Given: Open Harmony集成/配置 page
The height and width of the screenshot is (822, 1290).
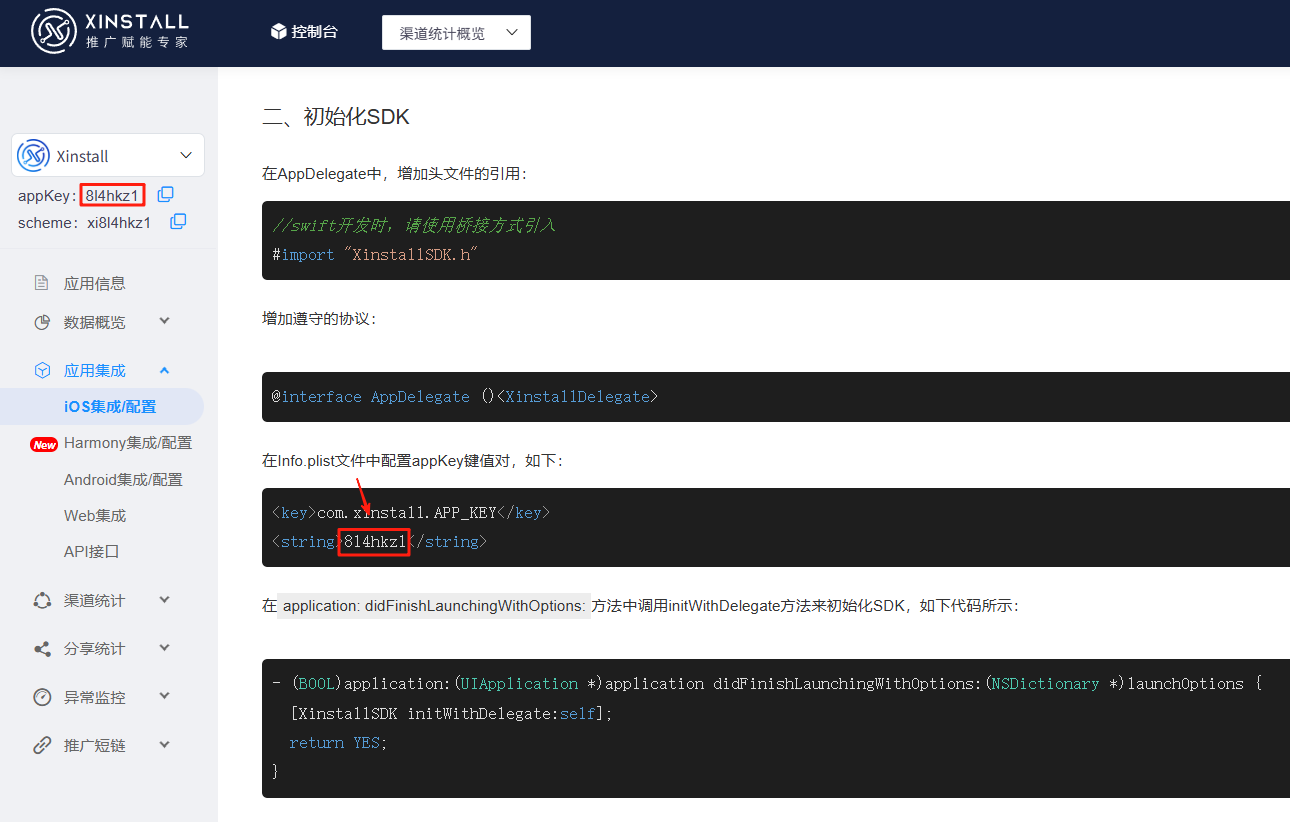Looking at the screenshot, I should [128, 442].
